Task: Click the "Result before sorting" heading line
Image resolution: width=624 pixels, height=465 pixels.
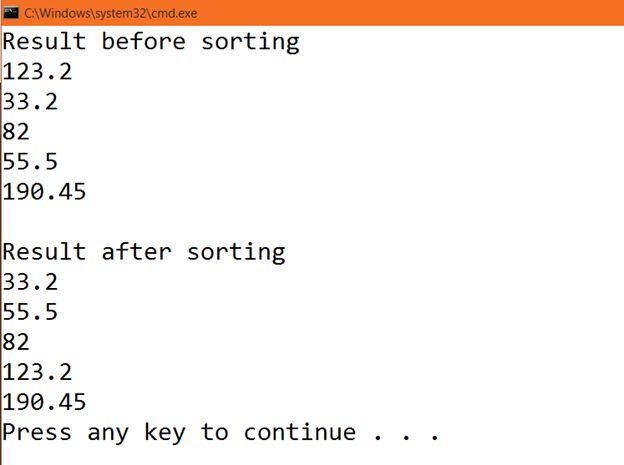Action: 151,42
